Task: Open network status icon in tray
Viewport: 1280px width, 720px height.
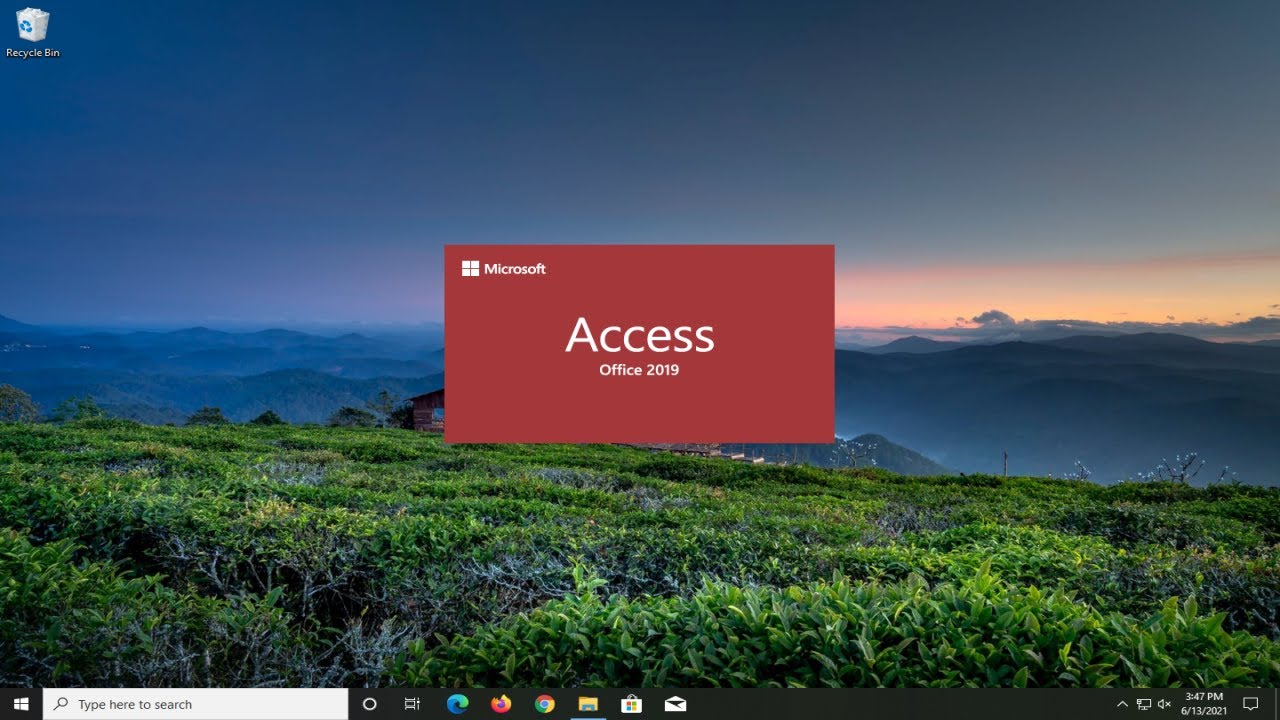Action: click(1144, 704)
